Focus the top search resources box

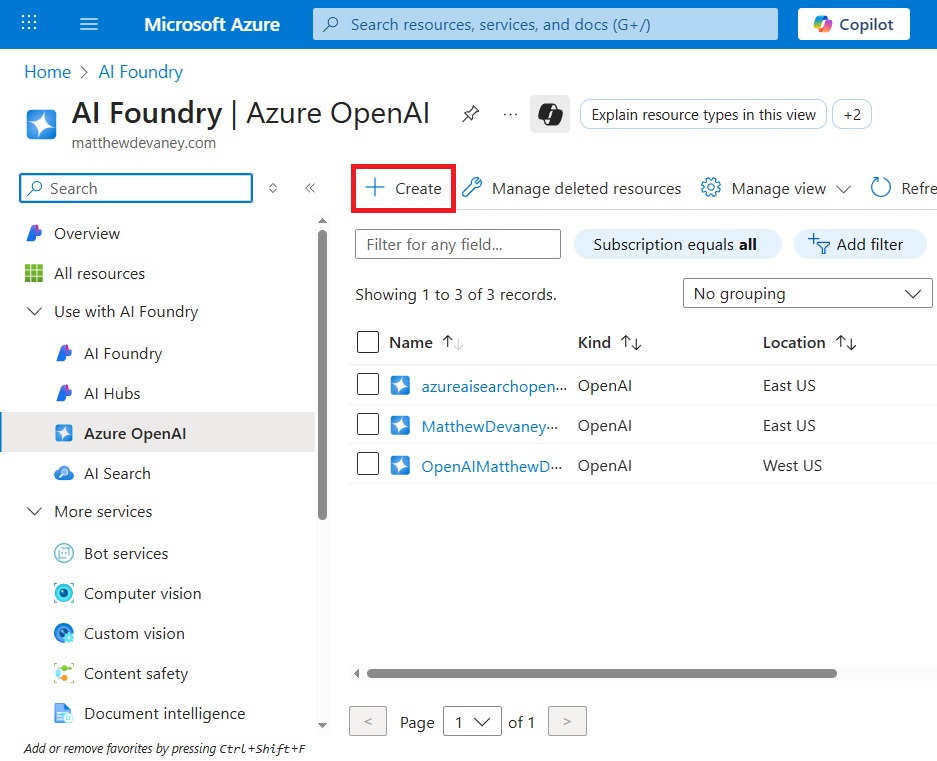[x=545, y=24]
